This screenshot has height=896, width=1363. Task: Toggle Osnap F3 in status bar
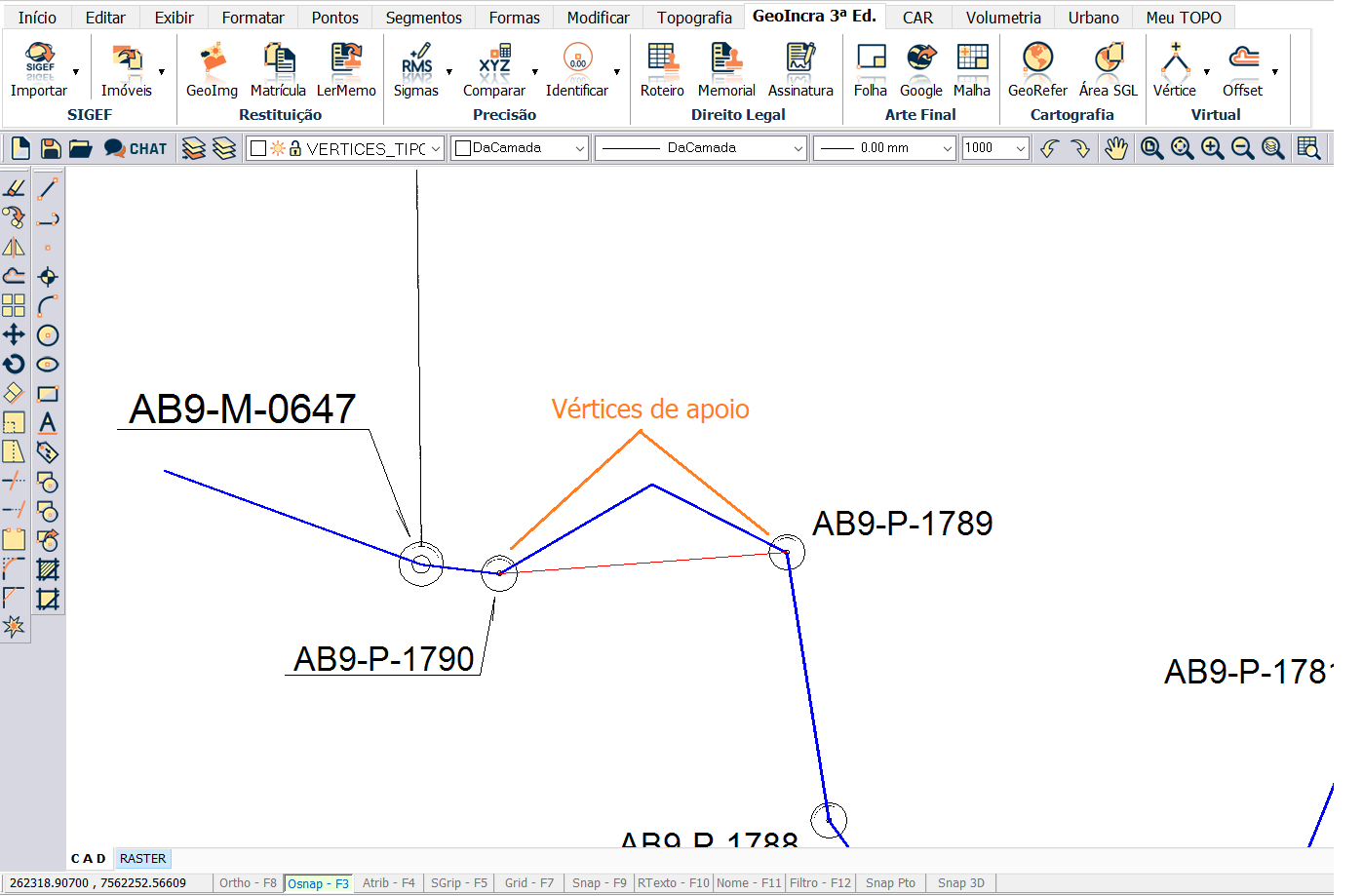(318, 883)
